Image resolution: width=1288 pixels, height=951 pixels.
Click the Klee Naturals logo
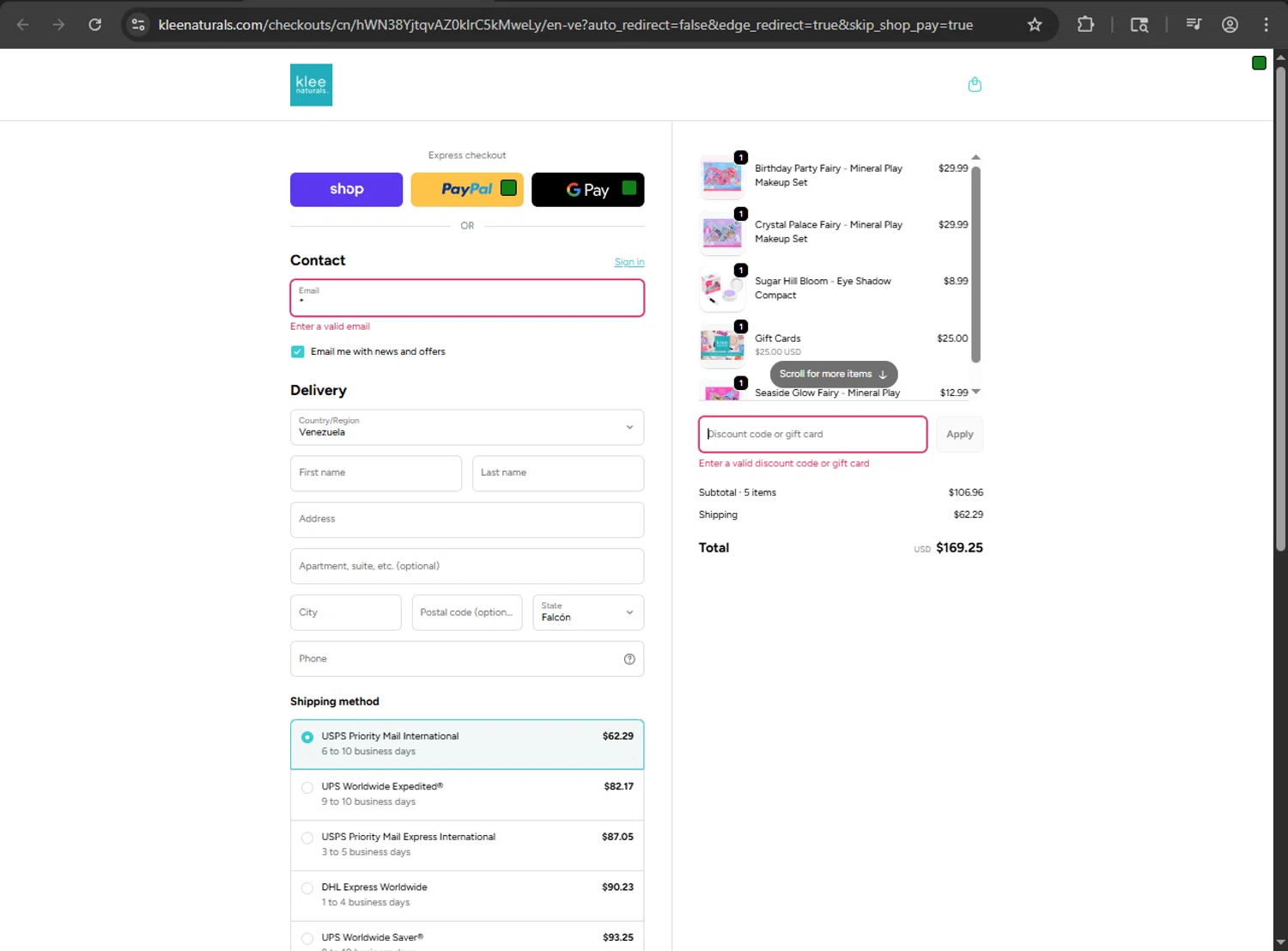(311, 85)
